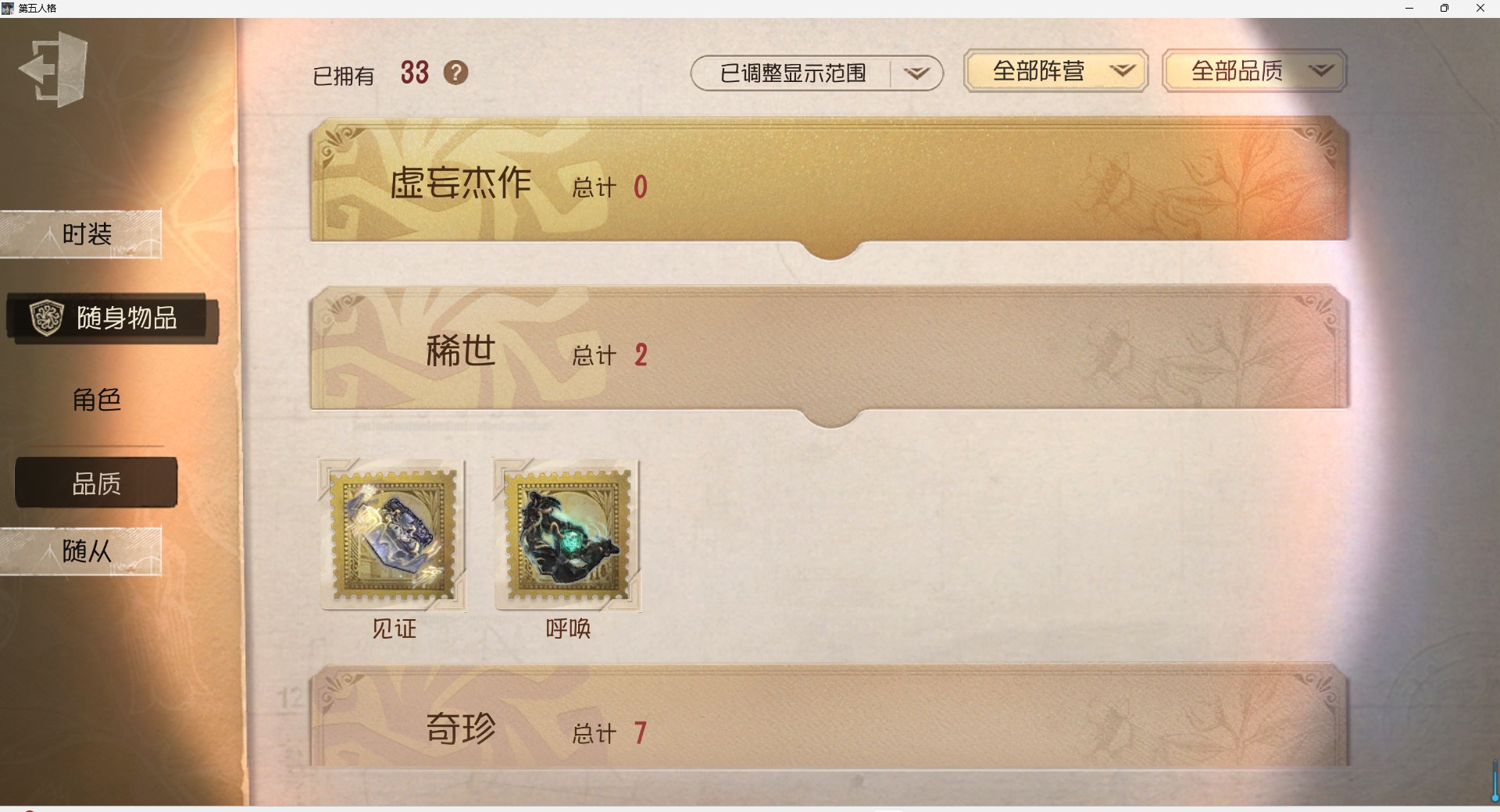
Task: Expand the 全部阵营 faction filter
Action: tap(1055, 71)
